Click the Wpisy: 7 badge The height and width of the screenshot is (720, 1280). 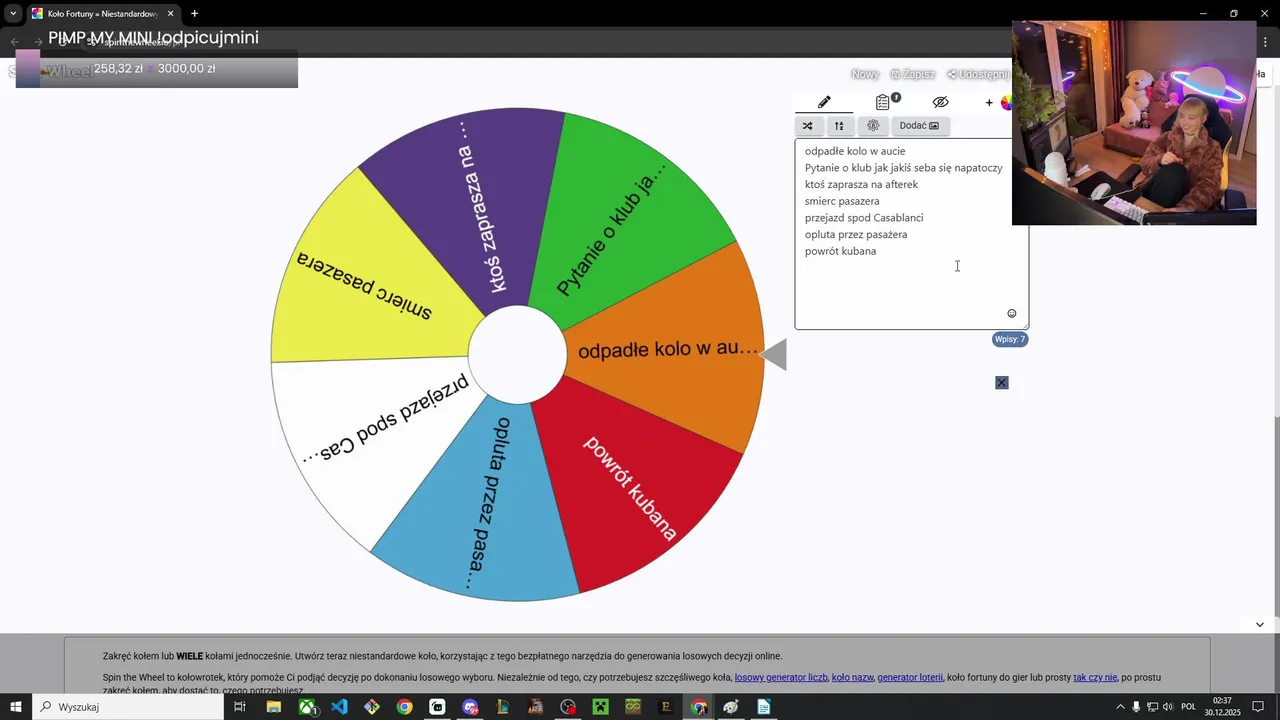click(1010, 339)
